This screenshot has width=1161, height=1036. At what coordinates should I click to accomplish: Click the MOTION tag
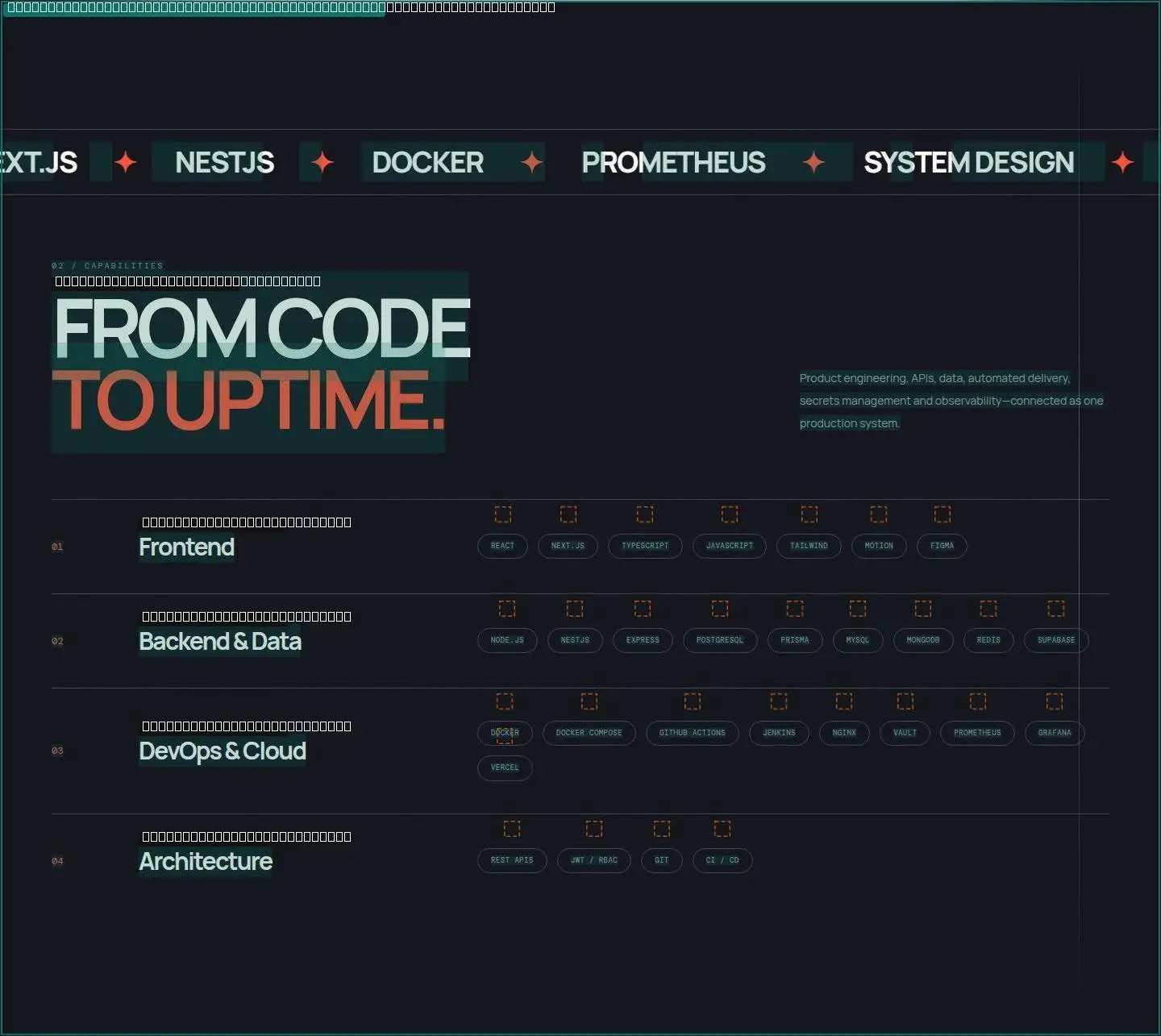tap(879, 546)
